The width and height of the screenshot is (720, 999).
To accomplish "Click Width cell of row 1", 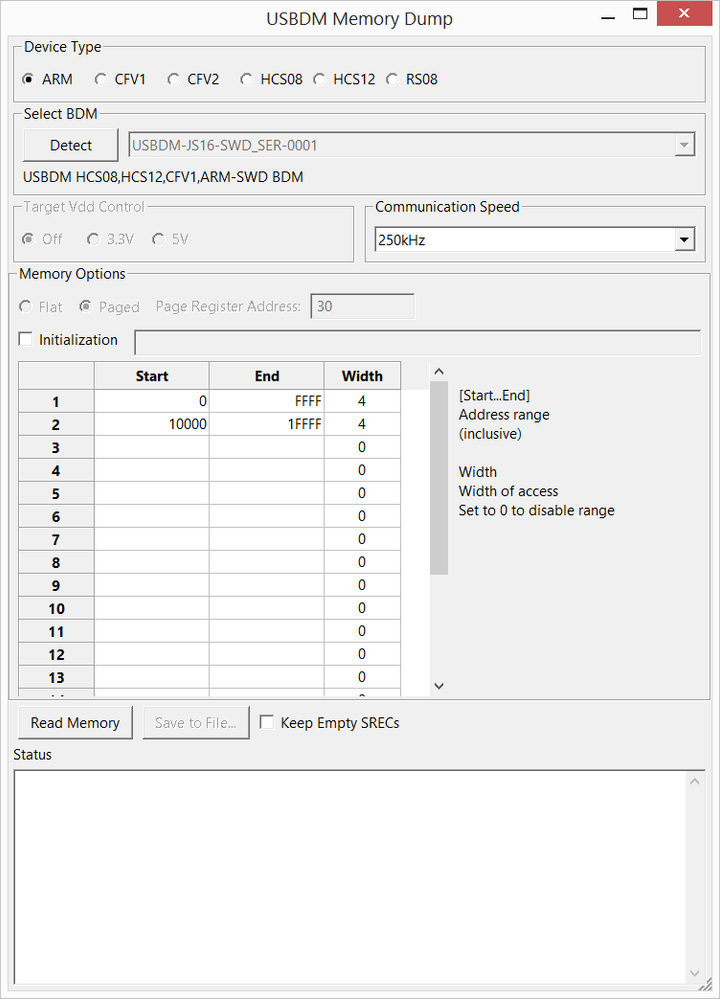I will pyautogui.click(x=362, y=401).
